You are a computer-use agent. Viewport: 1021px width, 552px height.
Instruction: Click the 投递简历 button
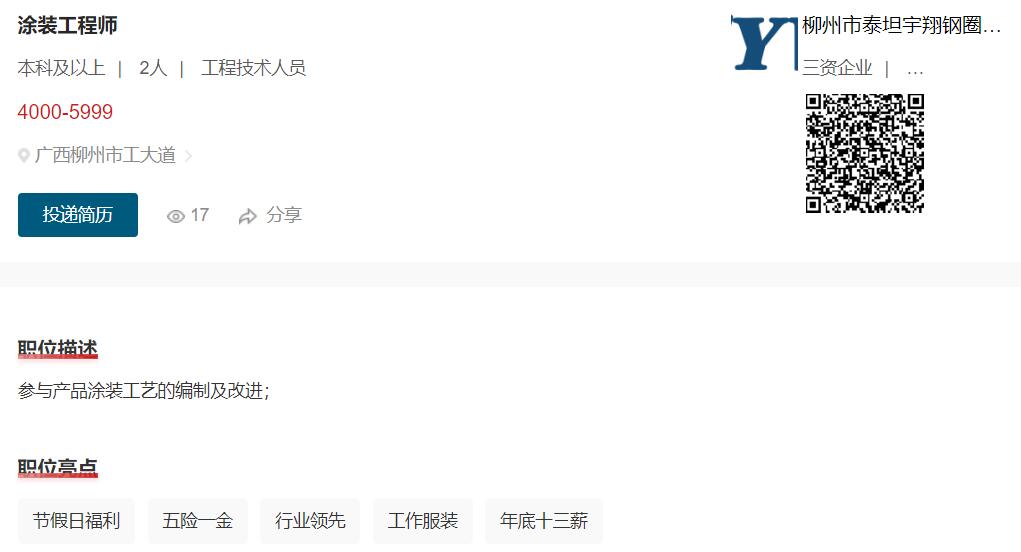click(77, 215)
